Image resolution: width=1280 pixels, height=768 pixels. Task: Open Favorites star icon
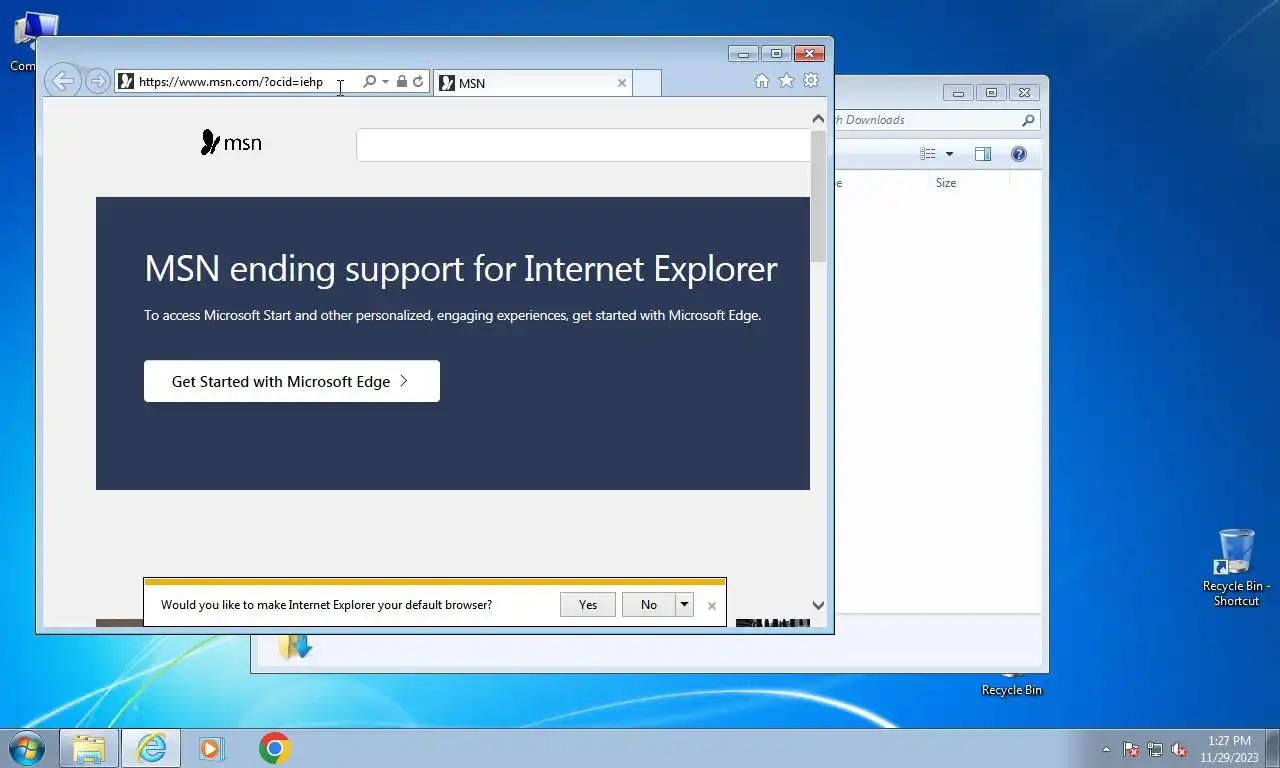[x=786, y=81]
